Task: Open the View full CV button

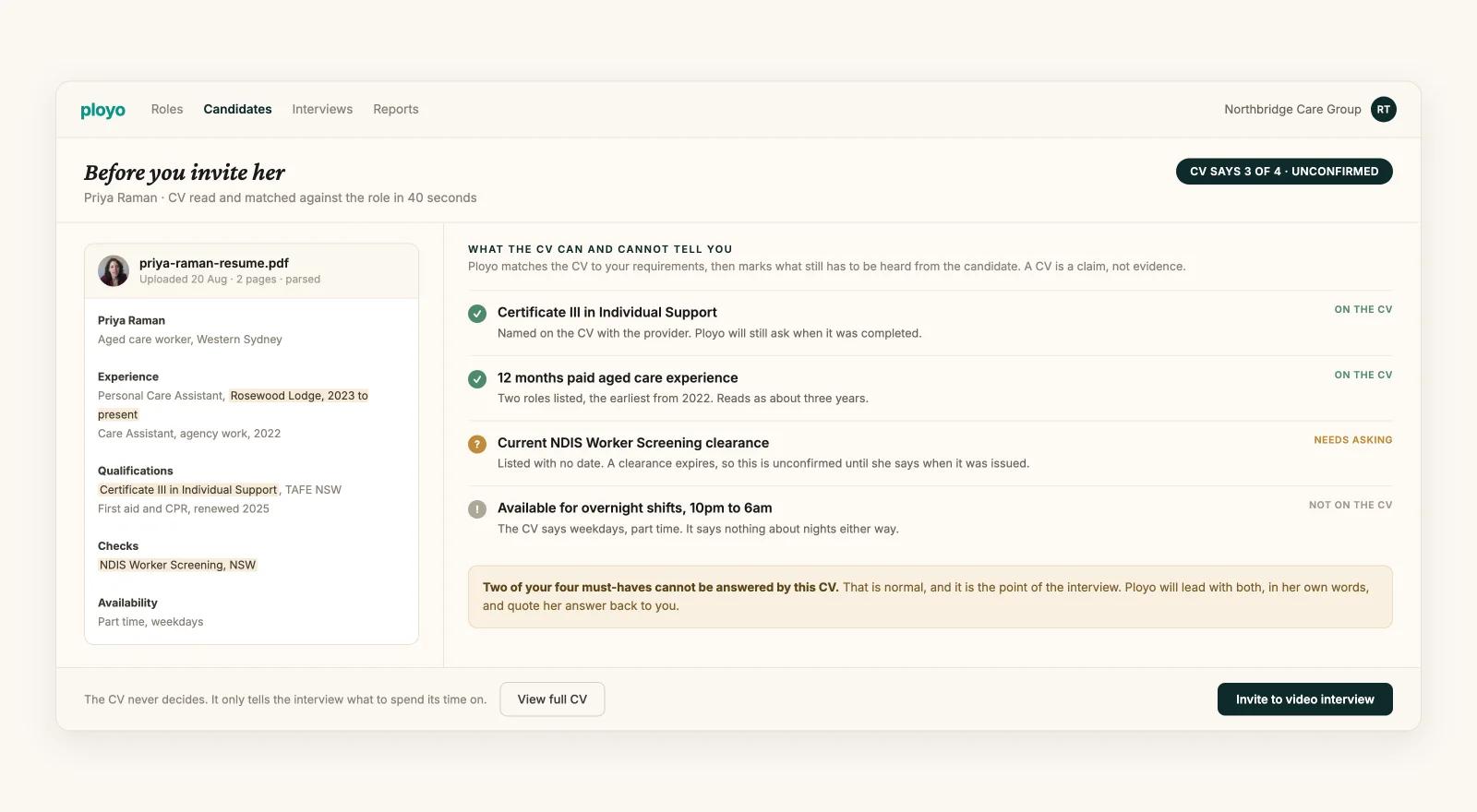Action: 552,699
